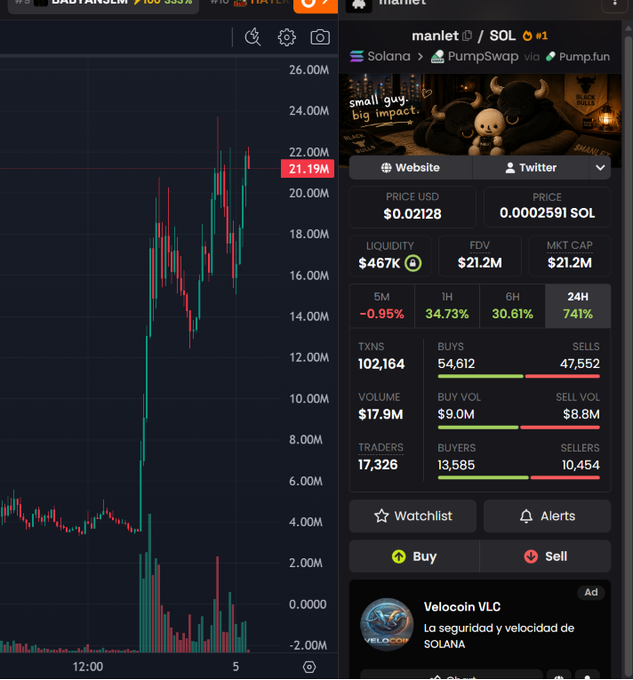This screenshot has width=633, height=680.
Task: Click the liquidity lock icon
Action: pyautogui.click(x=413, y=263)
